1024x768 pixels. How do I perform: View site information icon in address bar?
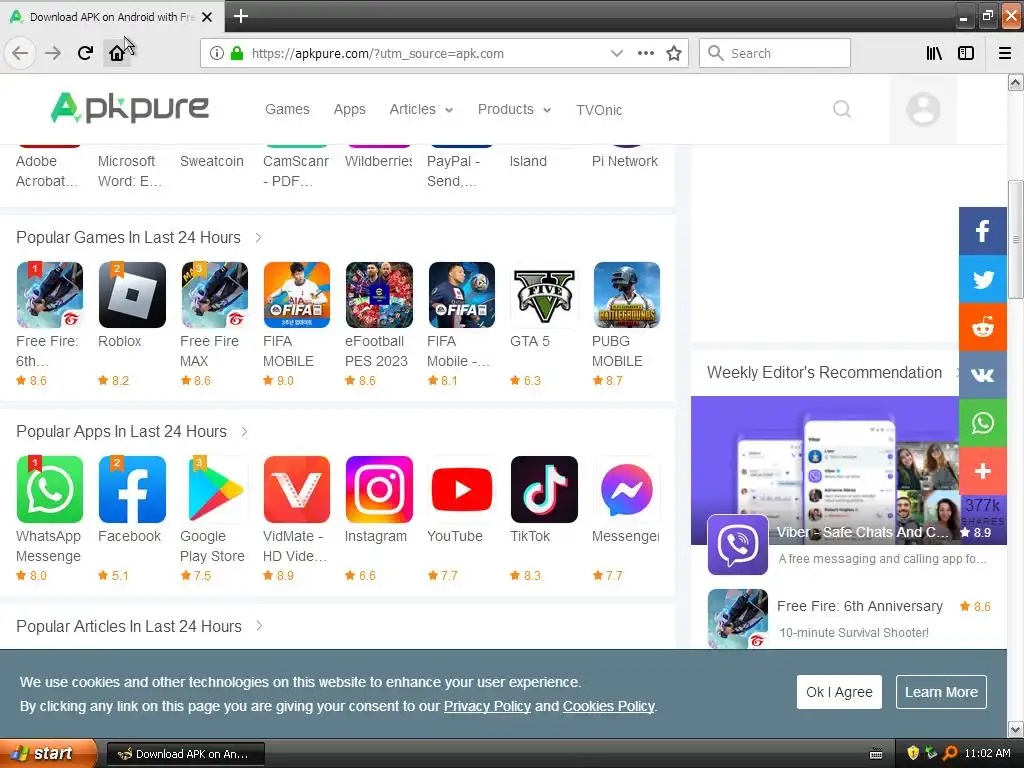click(217, 53)
